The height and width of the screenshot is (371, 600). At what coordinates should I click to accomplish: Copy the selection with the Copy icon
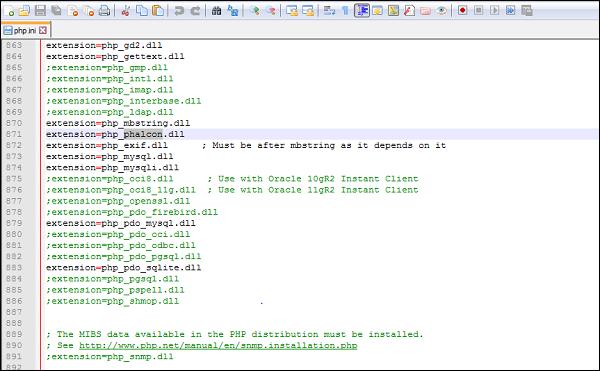(x=142, y=11)
